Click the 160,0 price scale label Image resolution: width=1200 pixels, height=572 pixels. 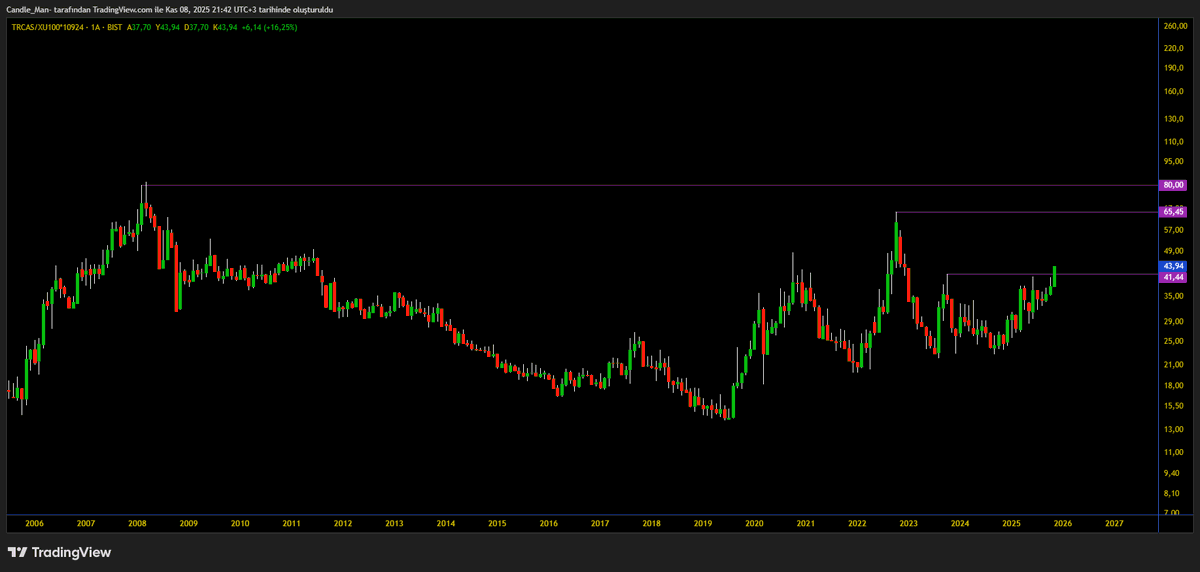pyautogui.click(x=1174, y=92)
